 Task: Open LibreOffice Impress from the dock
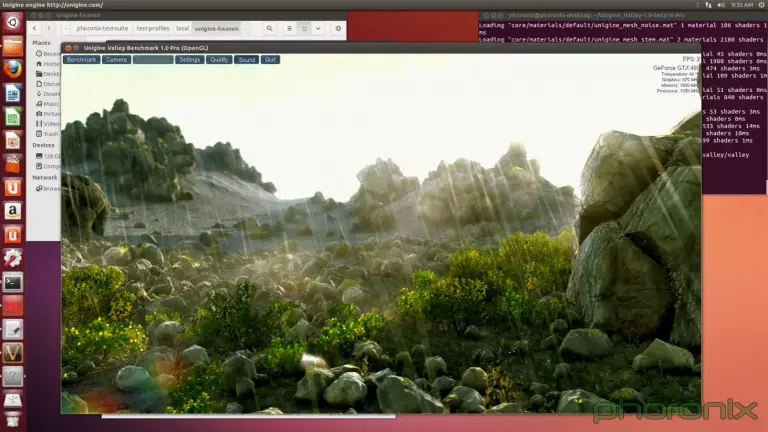(x=13, y=141)
